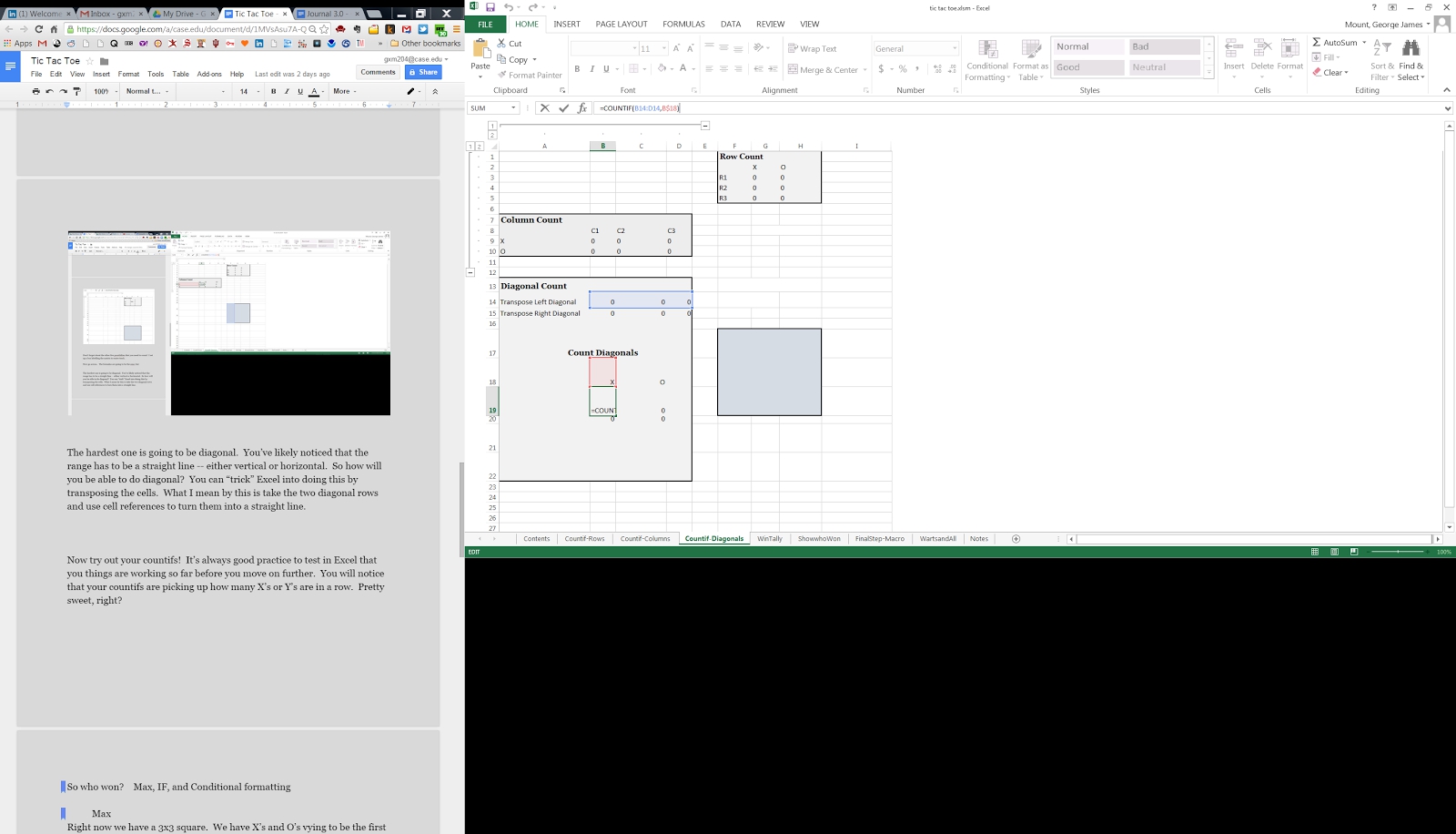Open the Name Box dropdown showing SUM

tap(513, 108)
